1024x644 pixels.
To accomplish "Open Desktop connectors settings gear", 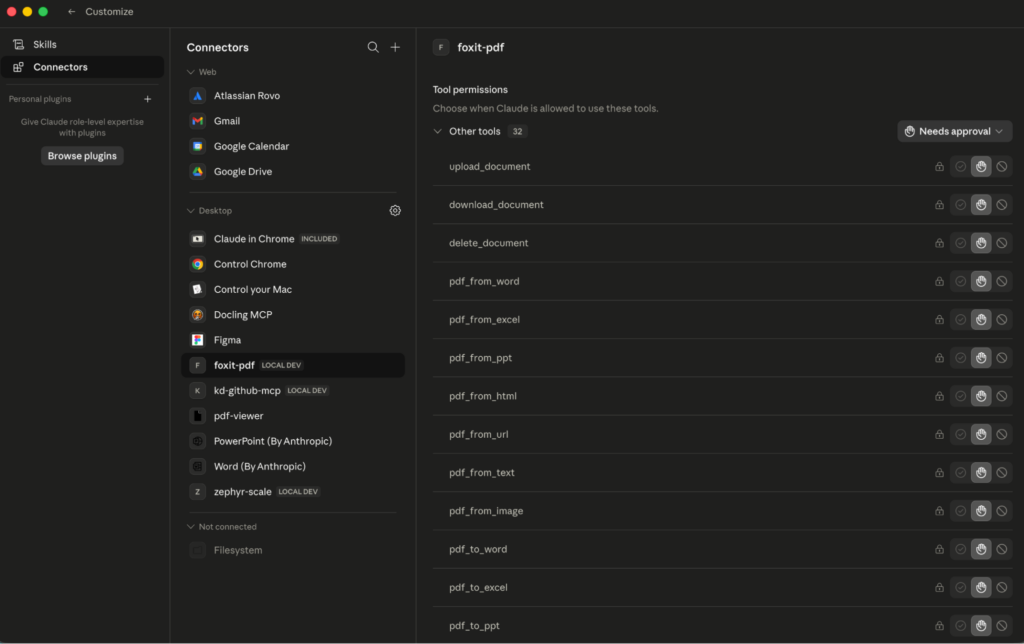I will (395, 210).
